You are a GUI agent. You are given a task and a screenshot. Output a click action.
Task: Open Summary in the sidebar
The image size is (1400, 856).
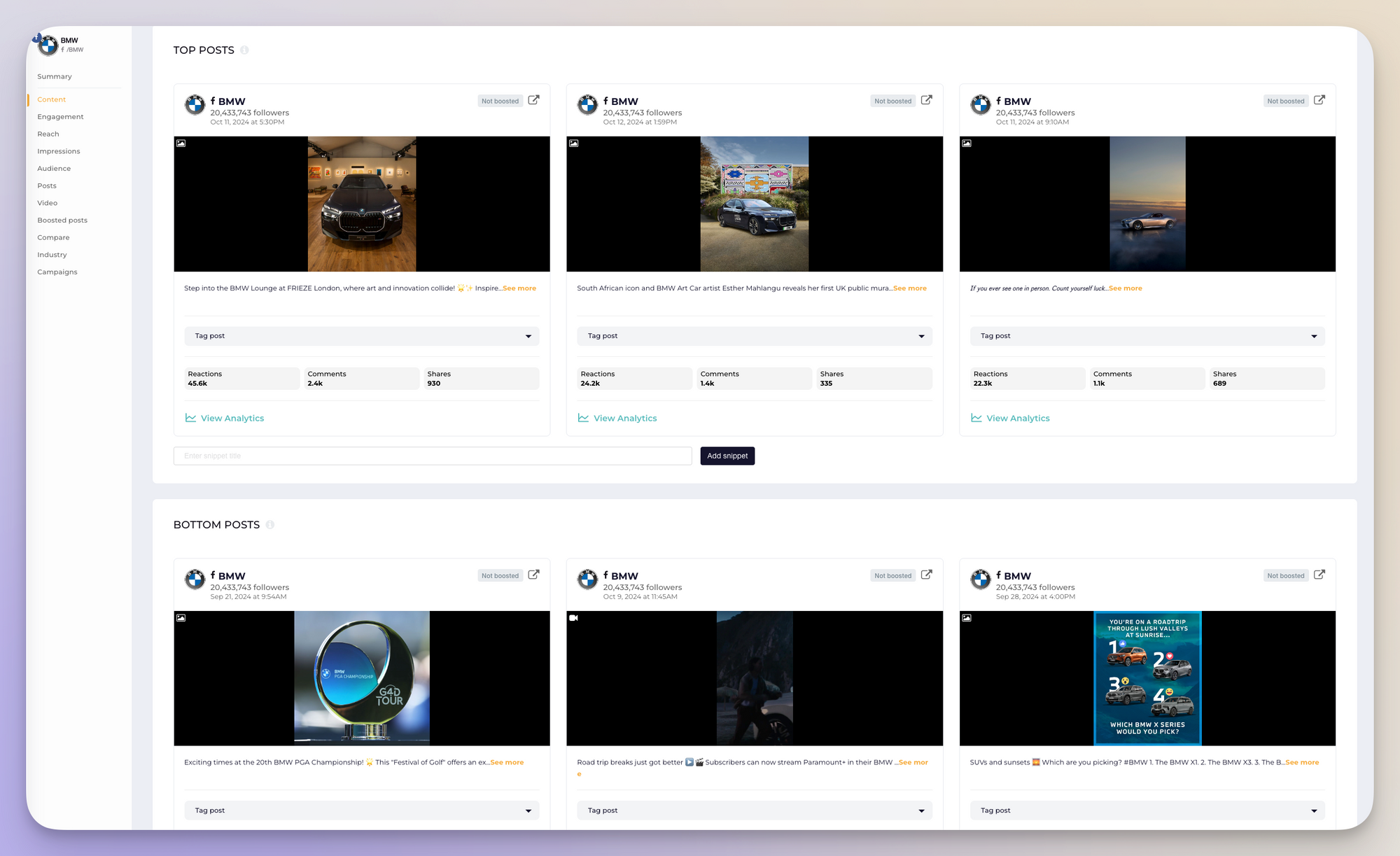(55, 76)
